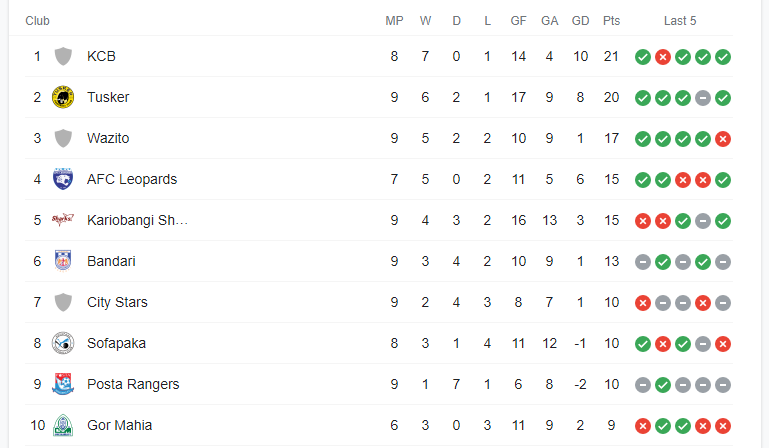Image resolution: width=769 pixels, height=448 pixels.
Task: Click the Gor Mahia club crest
Action: pos(63,425)
